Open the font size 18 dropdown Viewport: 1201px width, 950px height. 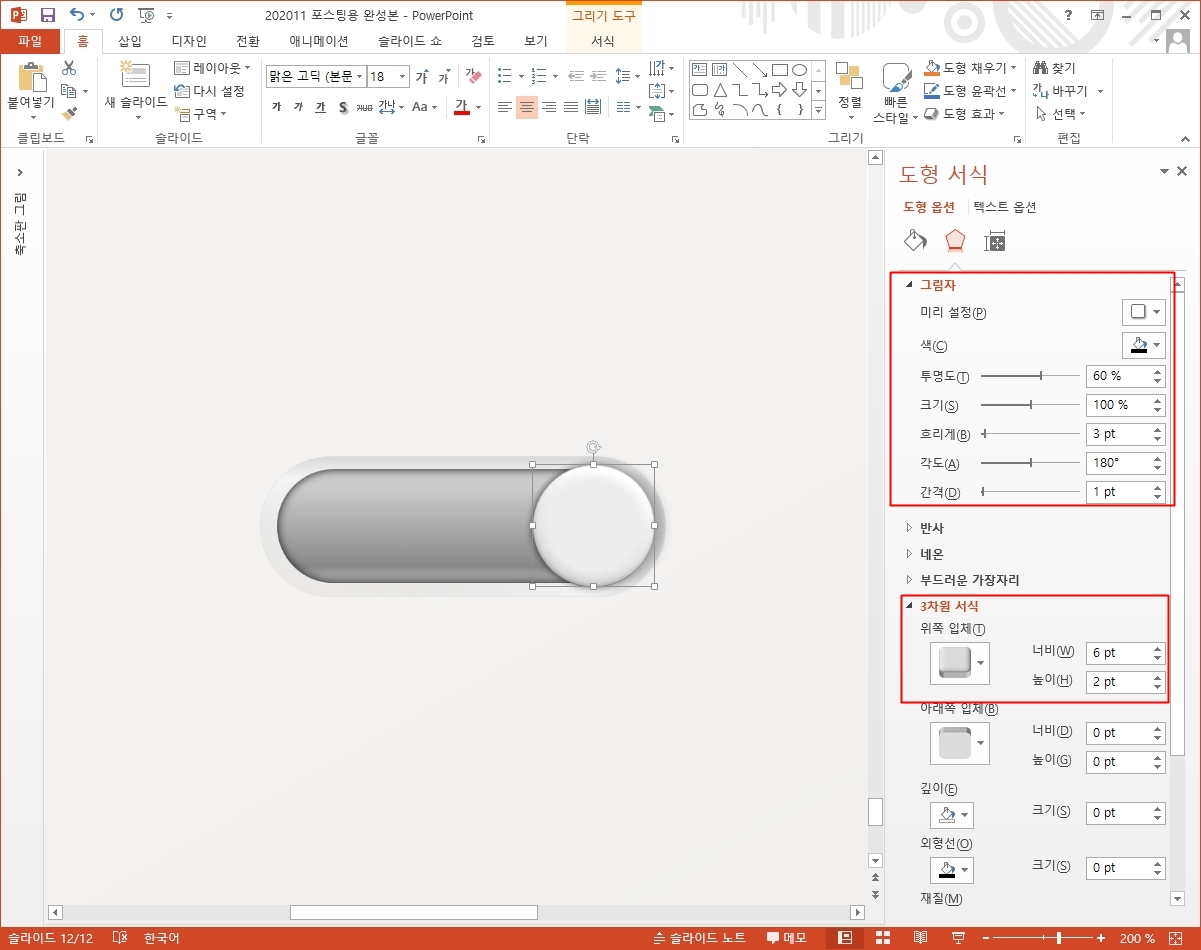pyautogui.click(x=403, y=77)
